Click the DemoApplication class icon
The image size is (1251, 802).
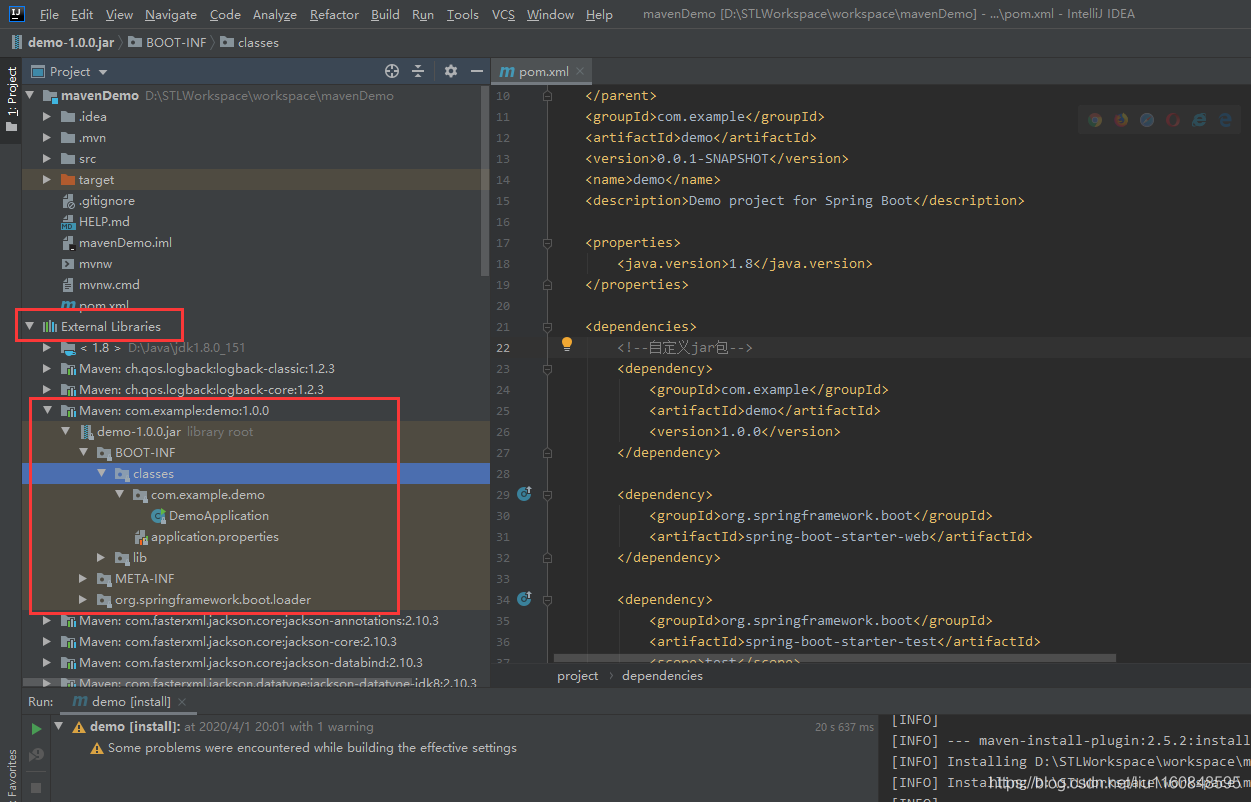[x=158, y=516]
